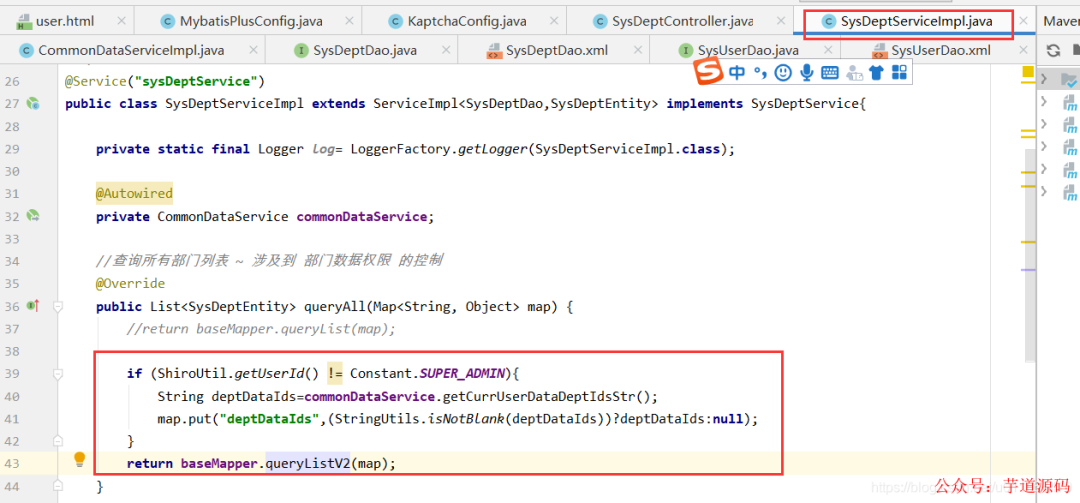Click the Chinese comment on line 34
The height and width of the screenshot is (503, 1080).
pos(269,261)
